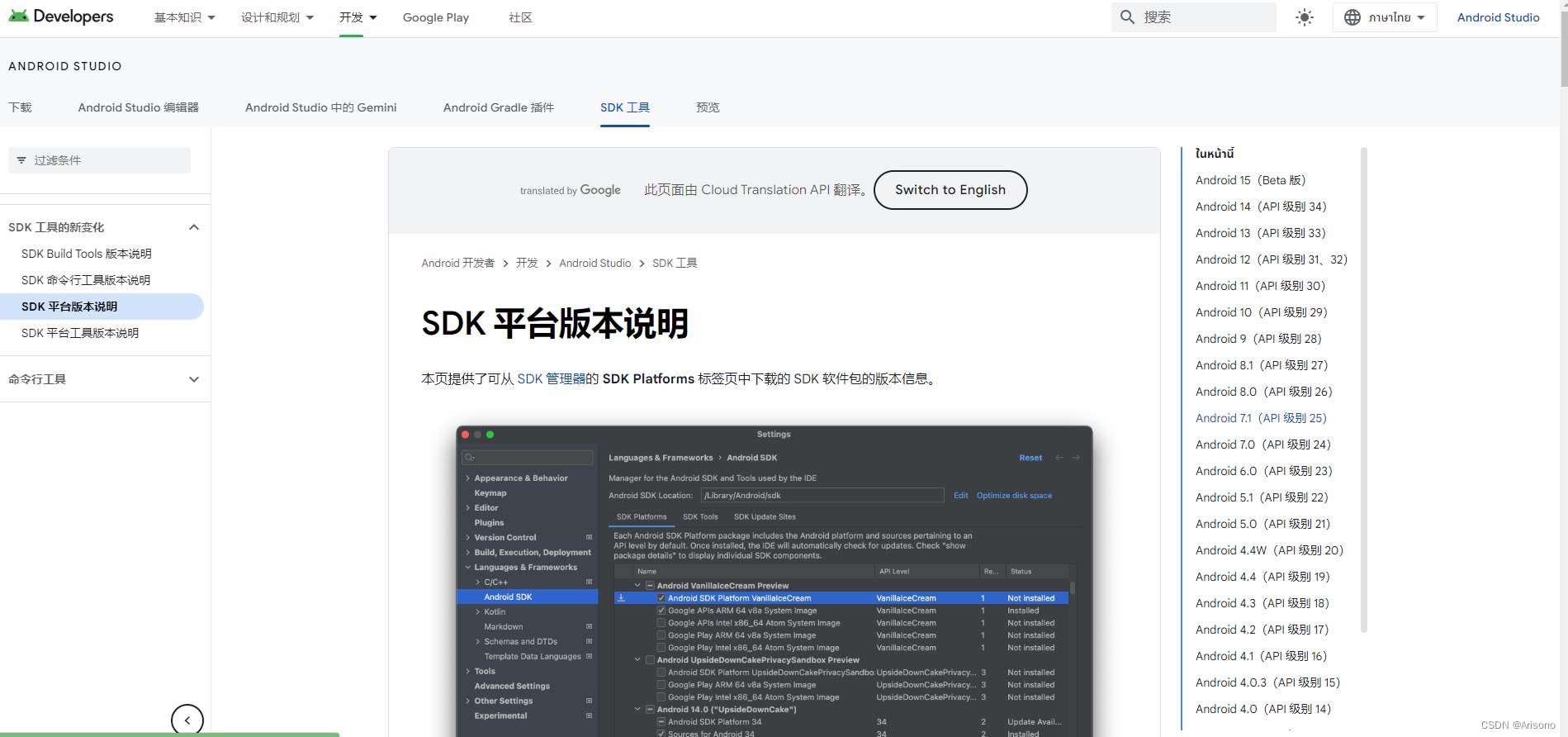Jump to Android 12 (API 级别 31、32)
The width and height of the screenshot is (1568, 737).
[x=1272, y=259]
